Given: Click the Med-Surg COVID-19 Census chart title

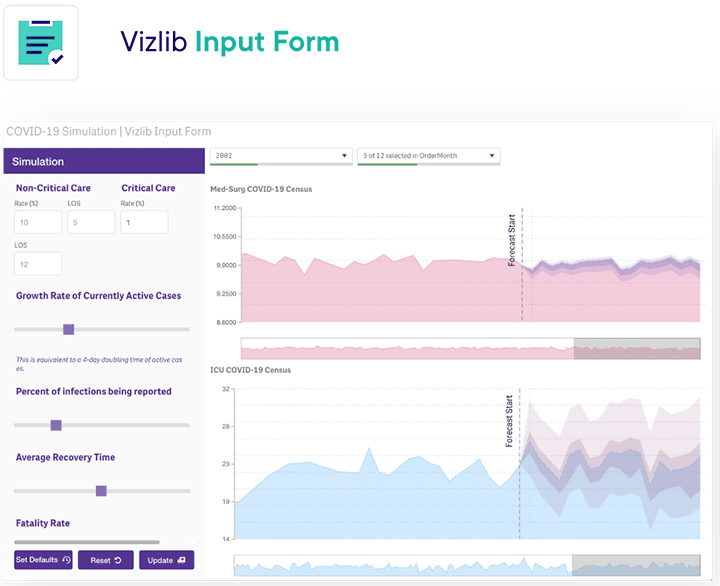Looking at the screenshot, I should pyautogui.click(x=261, y=189).
